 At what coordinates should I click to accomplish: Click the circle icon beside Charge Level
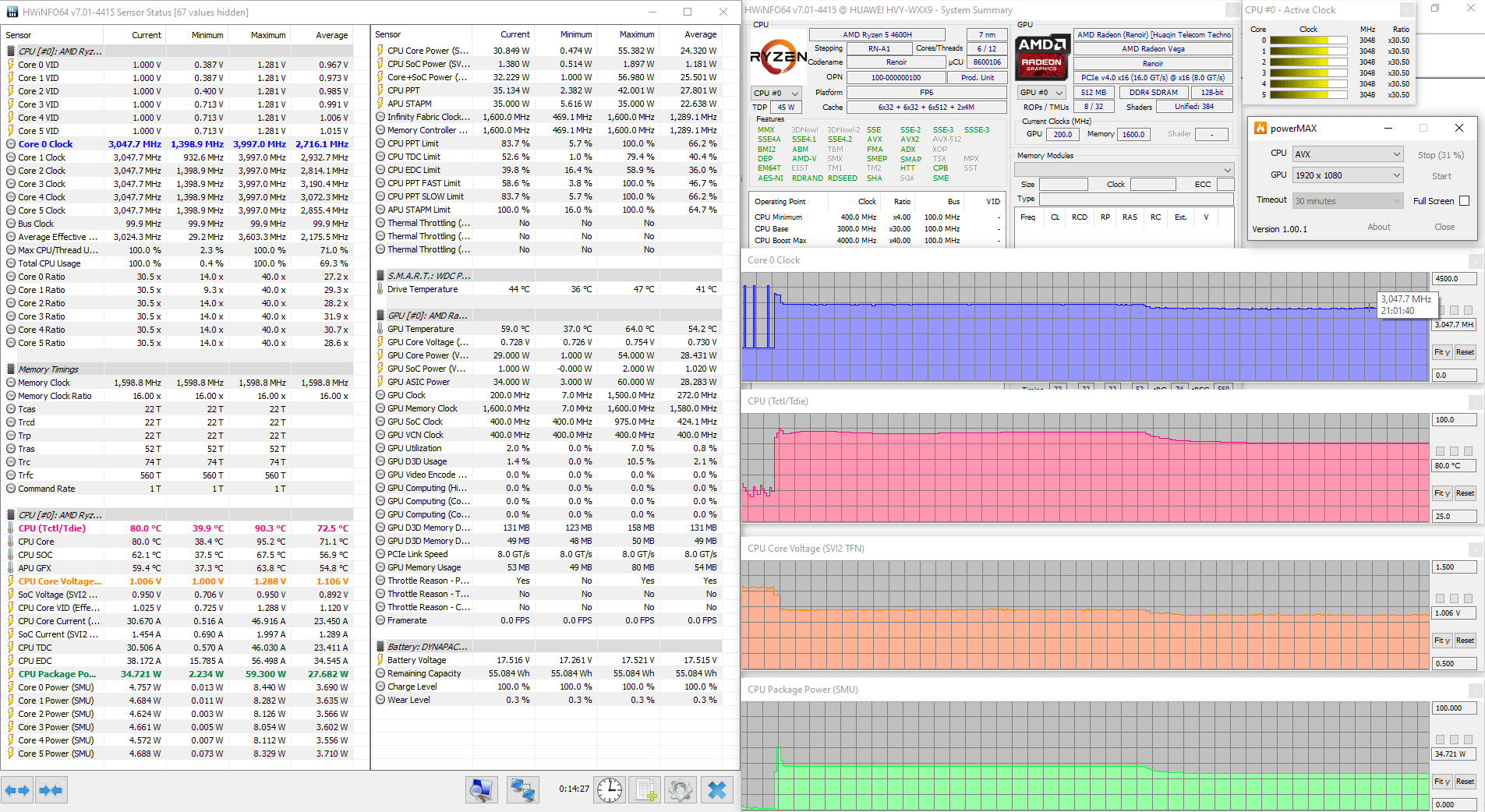click(x=380, y=687)
